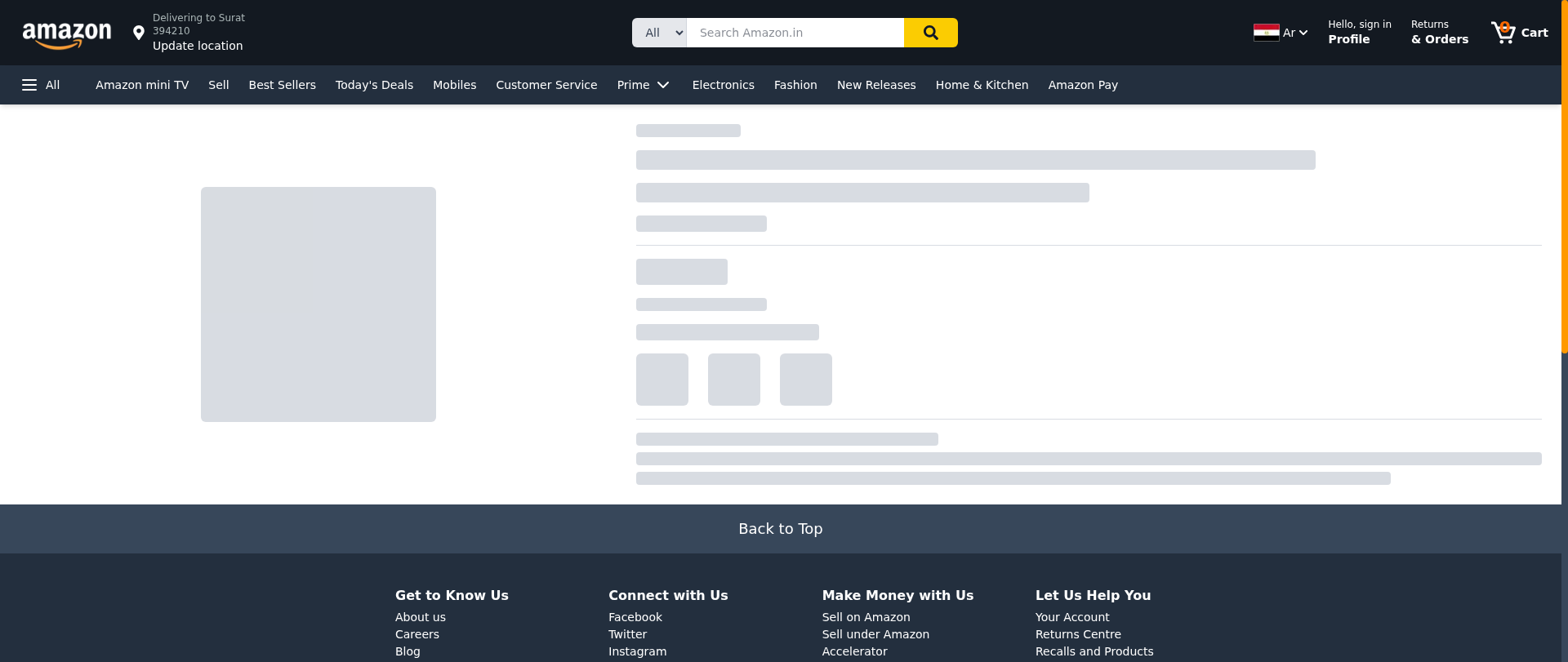Click the product image placeholder

318,304
